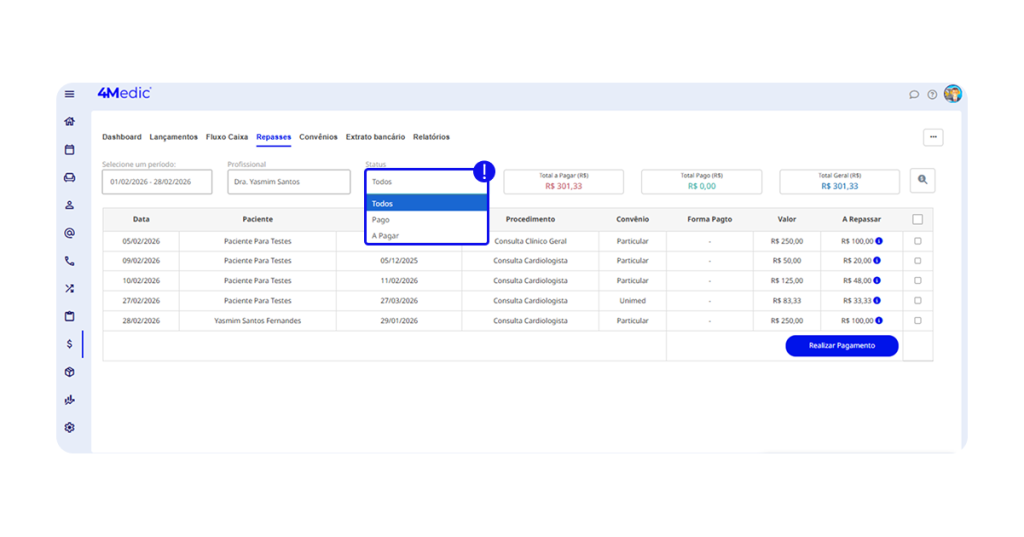Go to home via the house icon
Image resolution: width=1024 pixels, height=537 pixels.
[x=70, y=122]
